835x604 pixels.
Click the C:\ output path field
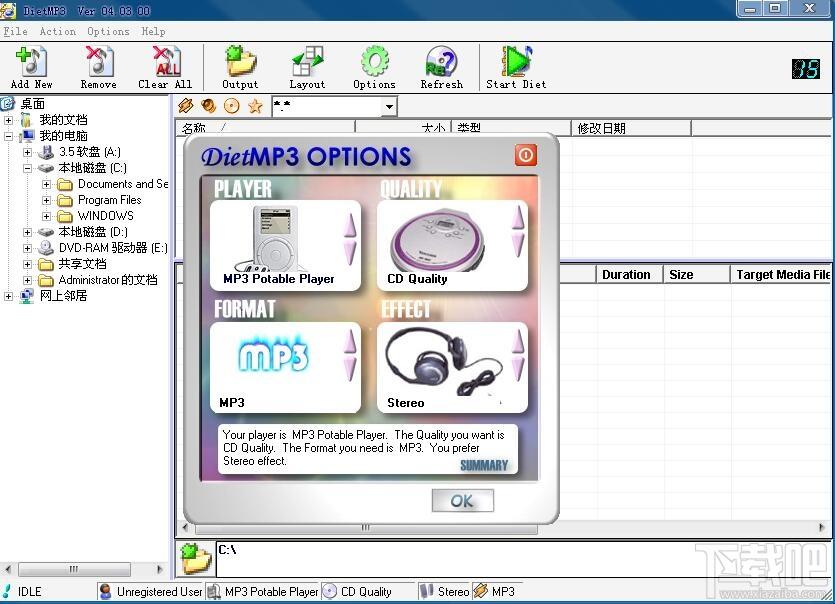click(523, 558)
